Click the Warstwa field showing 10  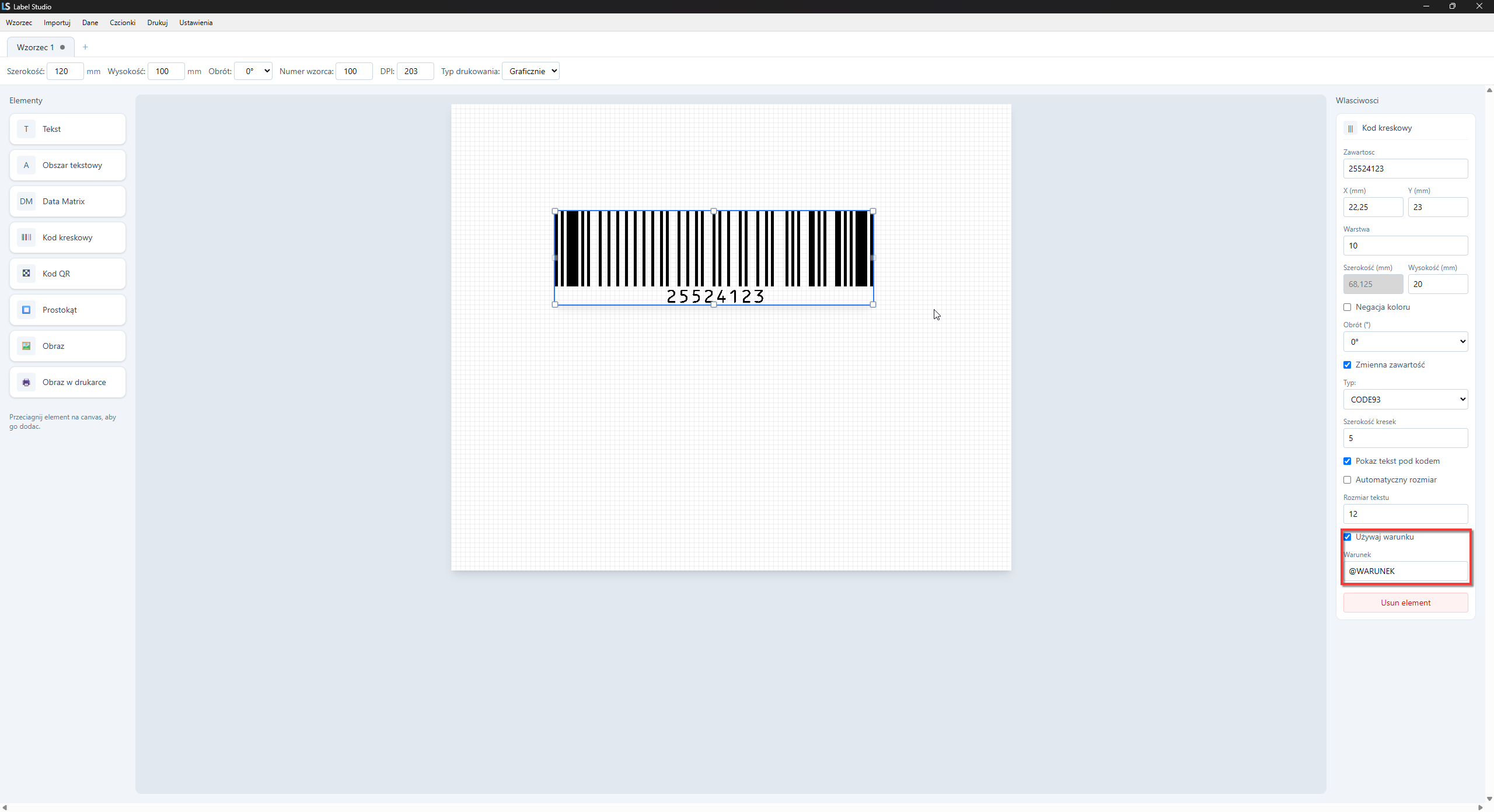click(x=1405, y=246)
